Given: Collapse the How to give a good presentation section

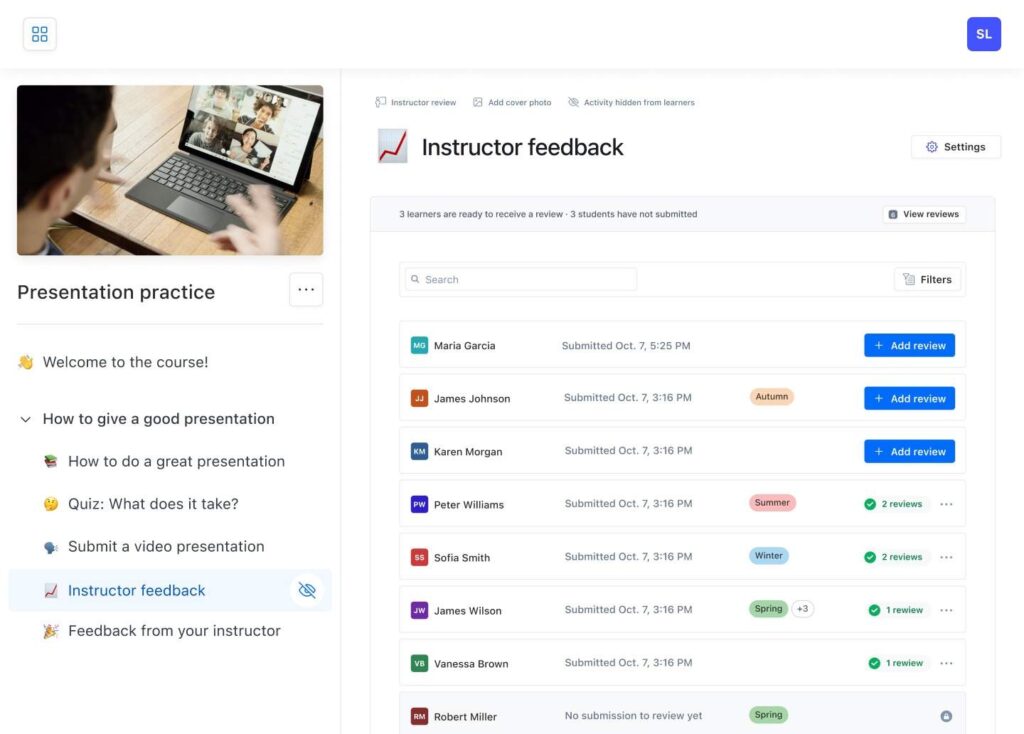Looking at the screenshot, I should click(25, 419).
